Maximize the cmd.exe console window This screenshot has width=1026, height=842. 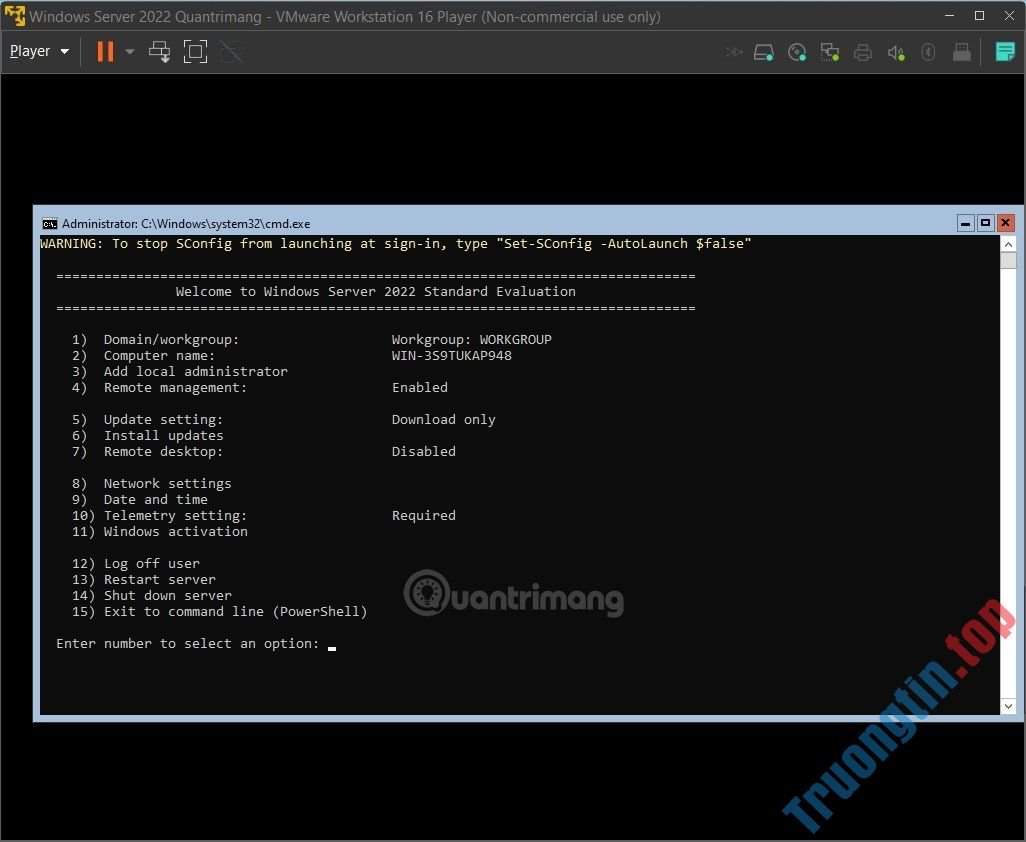985,223
